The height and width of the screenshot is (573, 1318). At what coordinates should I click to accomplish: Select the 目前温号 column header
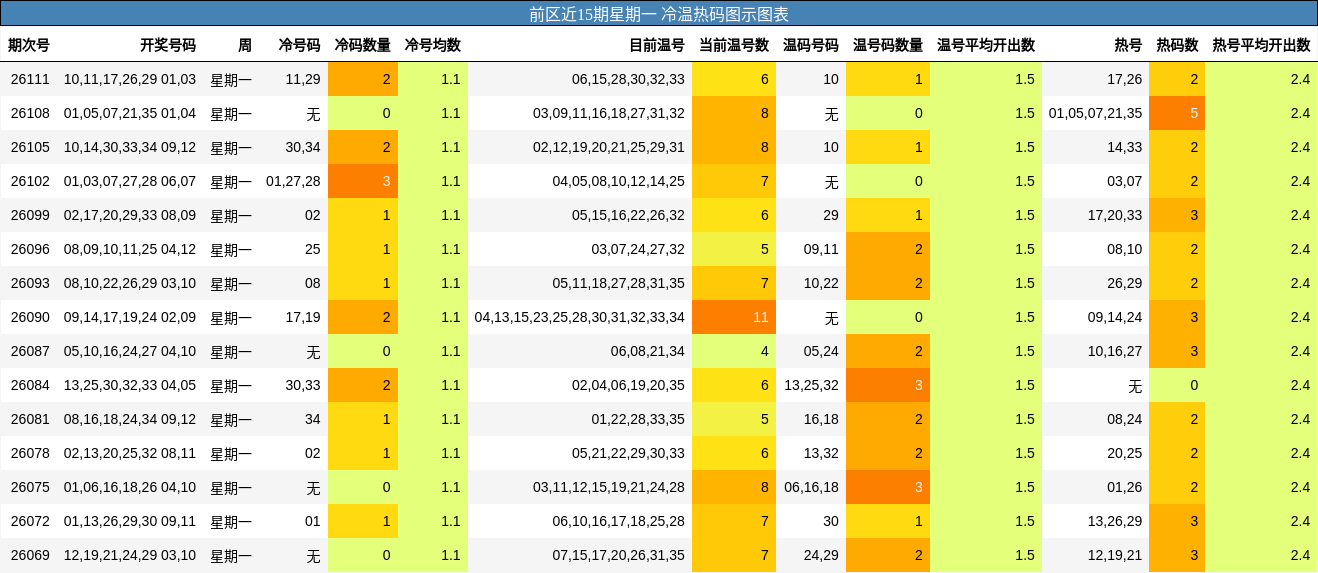pyautogui.click(x=657, y=45)
